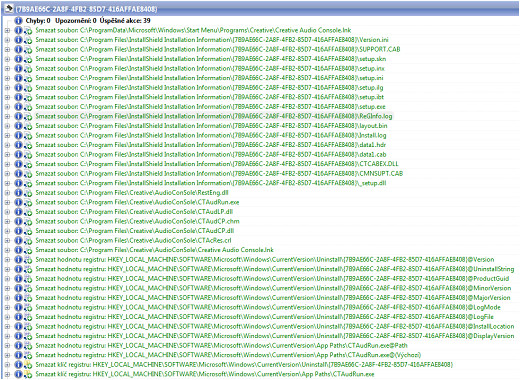The image size is (520, 380).
Task: Select 'Smazat klíč registru' Uninstall key row text
Action: tap(244, 365)
